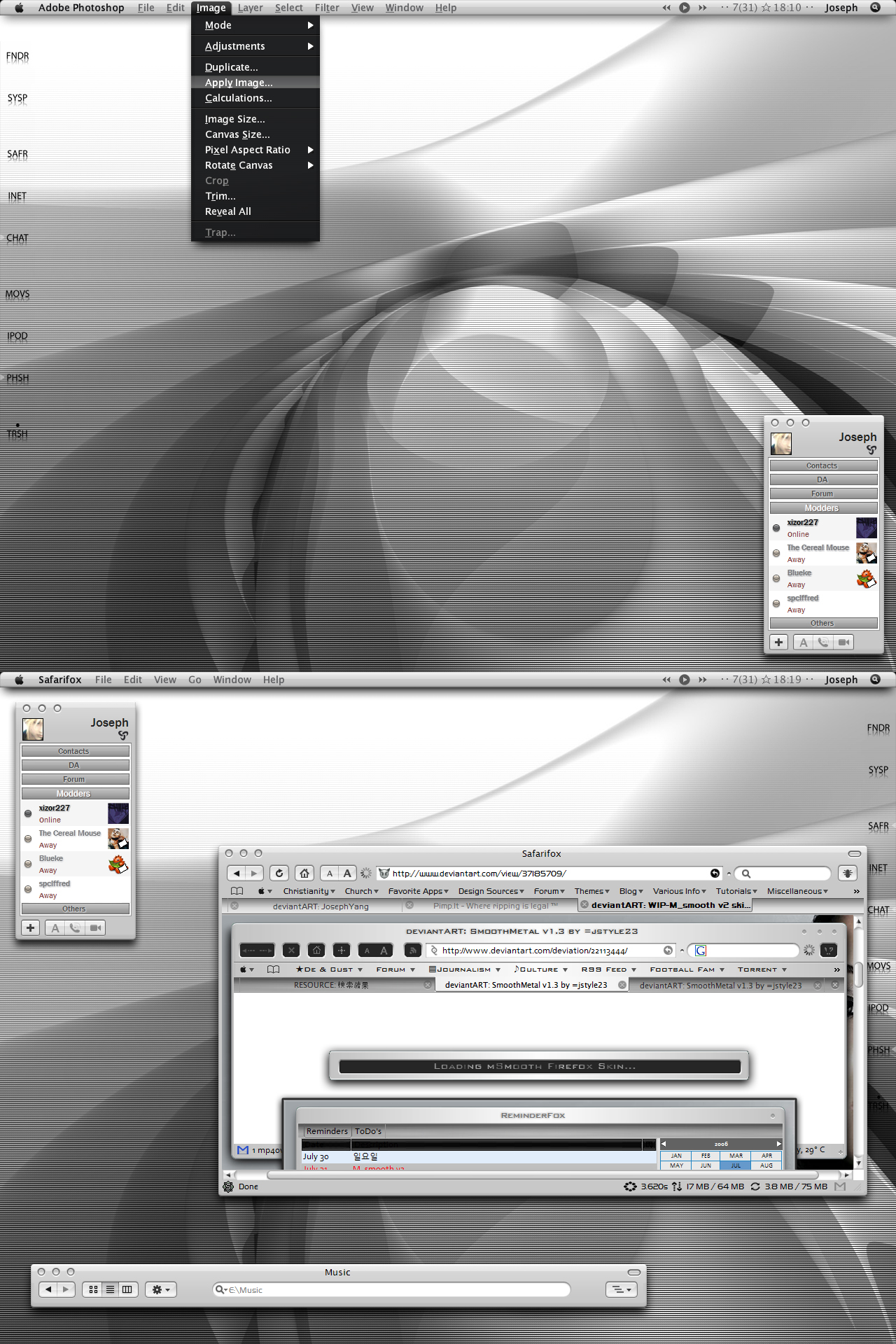Show bookmark overflow chevron in Safarifox
The width and height of the screenshot is (896, 1344).
[x=856, y=891]
